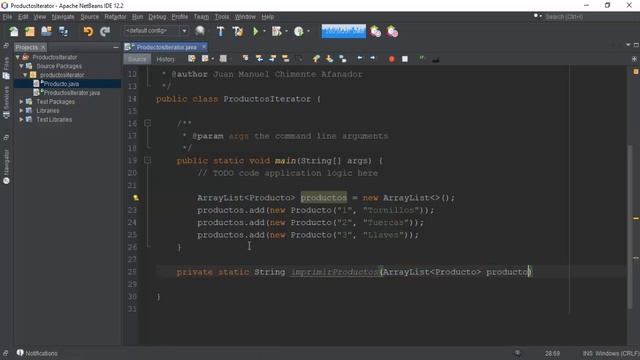640x360 pixels.
Task: Select the Projects panel tab
Action: coord(27,47)
